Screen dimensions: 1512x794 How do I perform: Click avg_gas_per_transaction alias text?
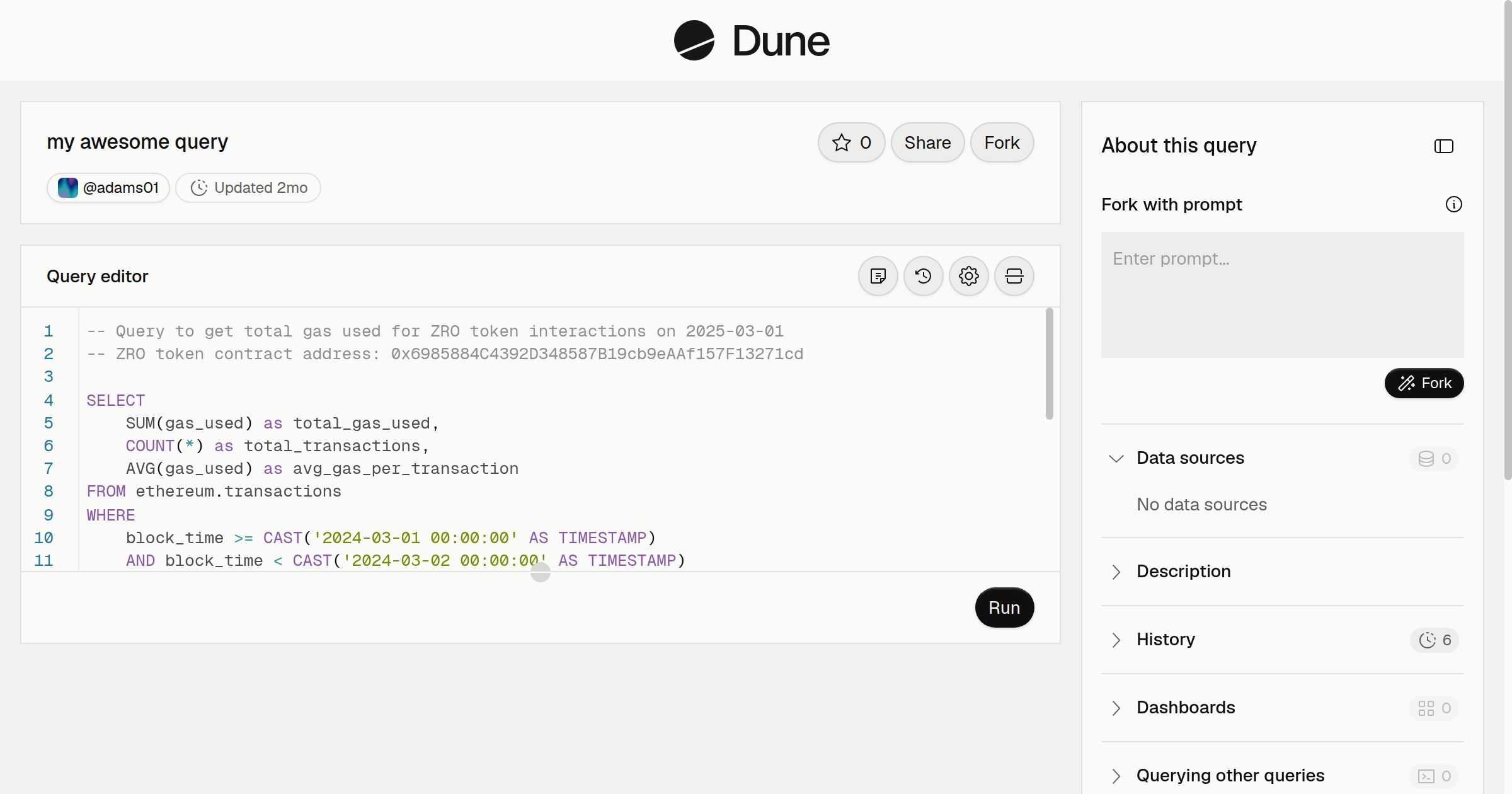coord(406,468)
